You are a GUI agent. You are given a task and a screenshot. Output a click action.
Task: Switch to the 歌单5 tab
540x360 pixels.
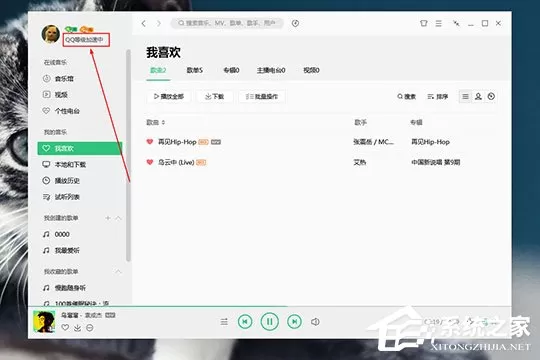click(195, 70)
